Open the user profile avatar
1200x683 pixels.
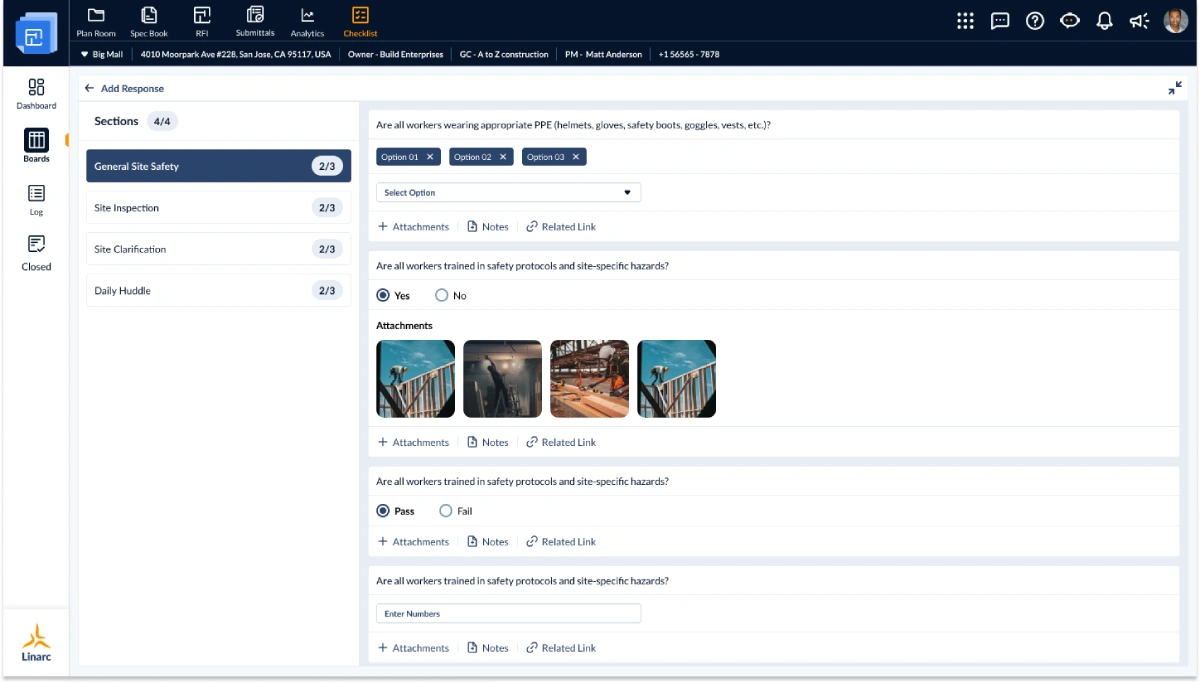1175,21
